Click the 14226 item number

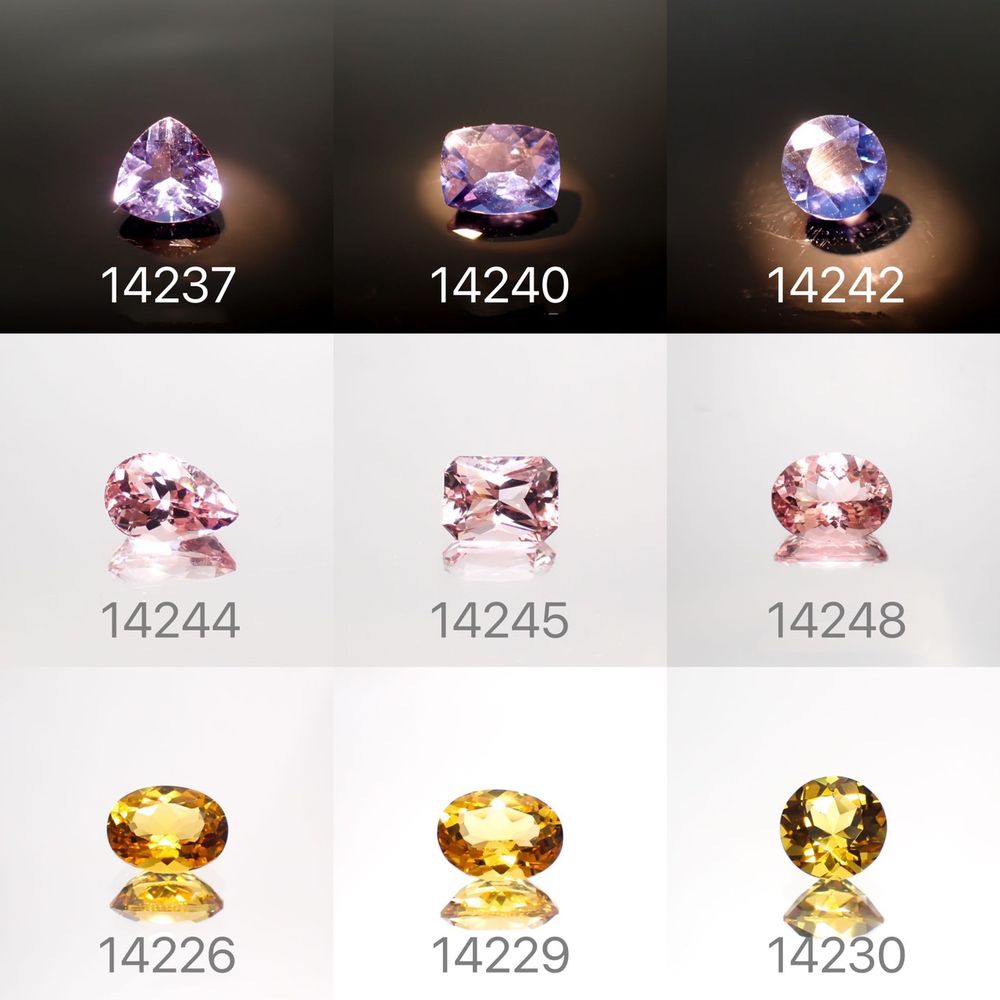point(167,955)
